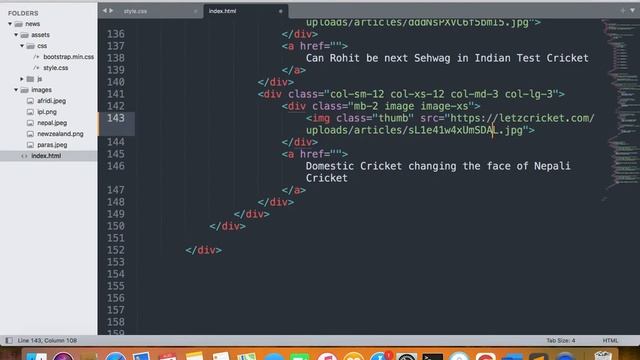
Task: Click class value 'mb-2 image image-xs'
Action: tap(411, 107)
